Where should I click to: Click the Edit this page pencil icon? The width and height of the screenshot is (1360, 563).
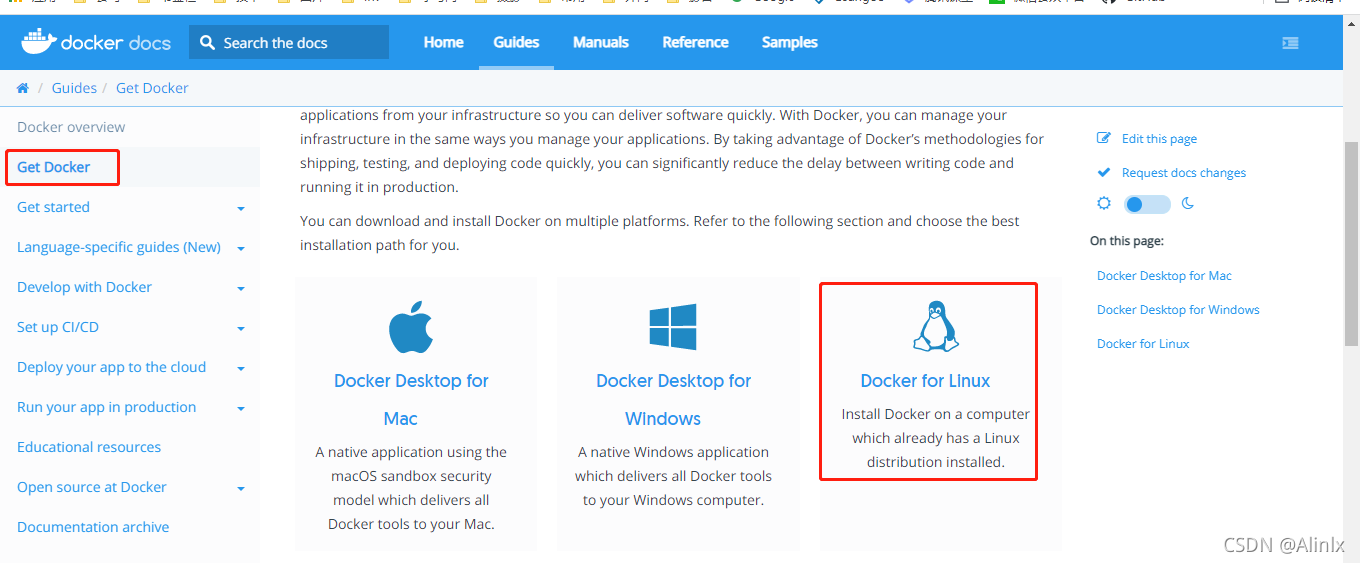1104,138
